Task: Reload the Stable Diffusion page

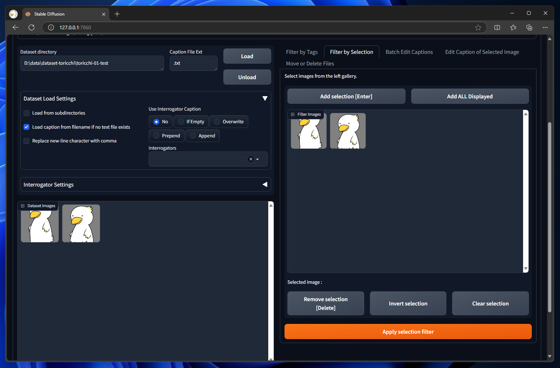Action: (31, 28)
